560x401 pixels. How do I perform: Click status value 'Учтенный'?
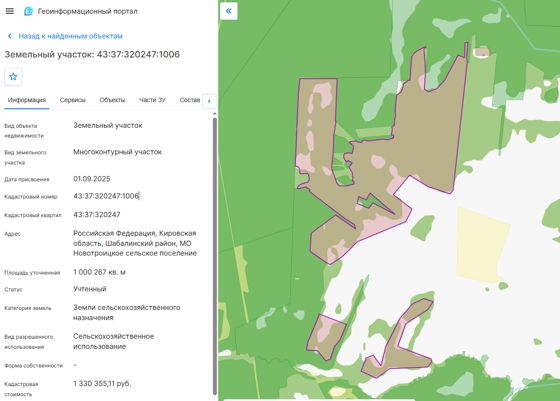[x=90, y=289]
